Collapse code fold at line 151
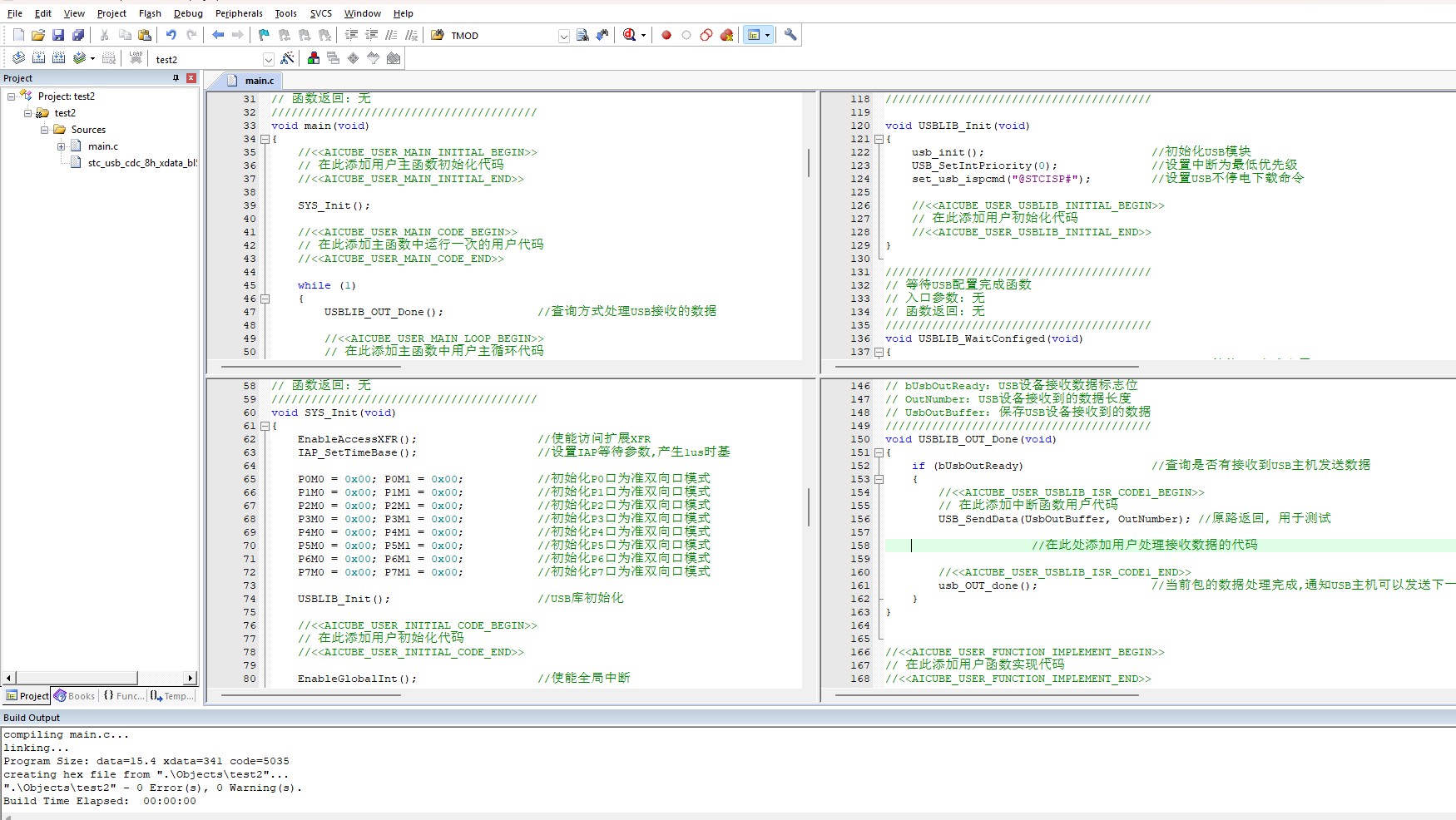This screenshot has width=1456, height=820. 879,452
